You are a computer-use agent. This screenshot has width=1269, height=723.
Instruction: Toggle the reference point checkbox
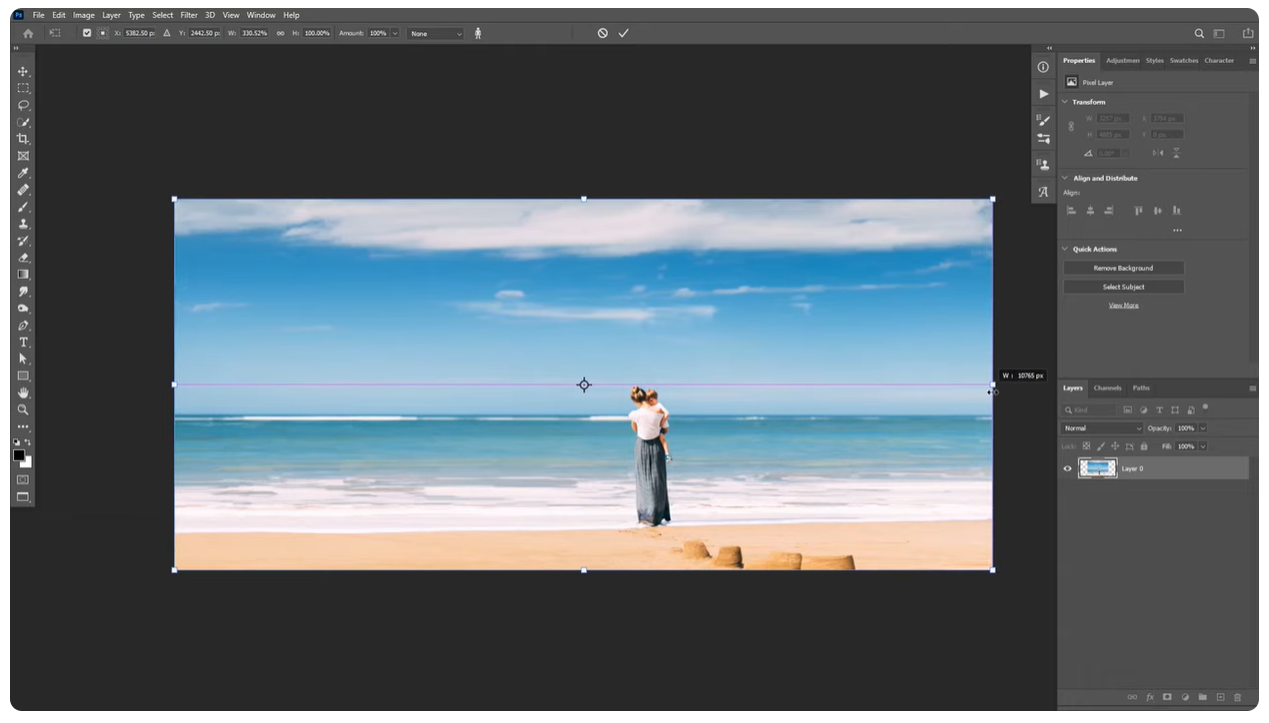pos(87,33)
